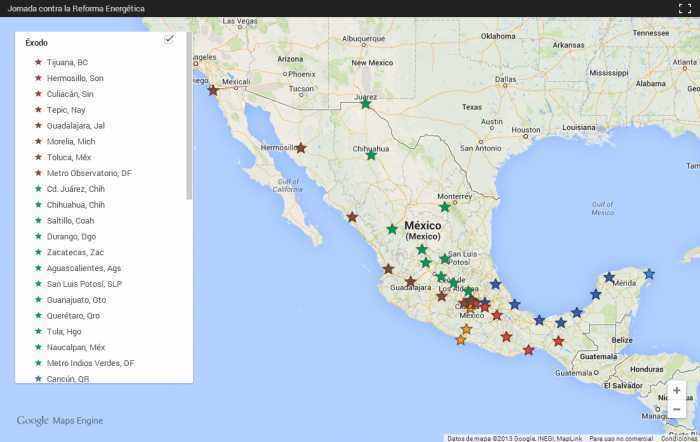
Task: Select the green star marker at Juárez
Action: [365, 104]
